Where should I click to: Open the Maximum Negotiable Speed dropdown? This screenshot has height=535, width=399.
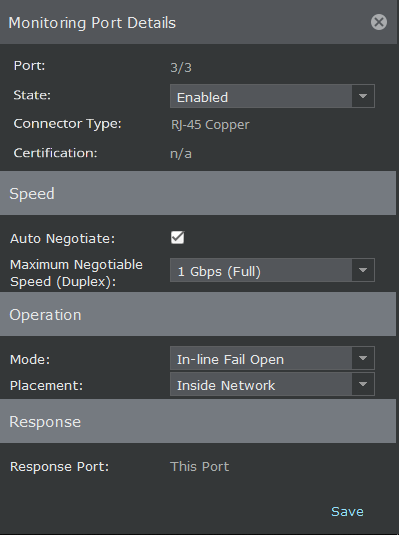[x=272, y=270]
